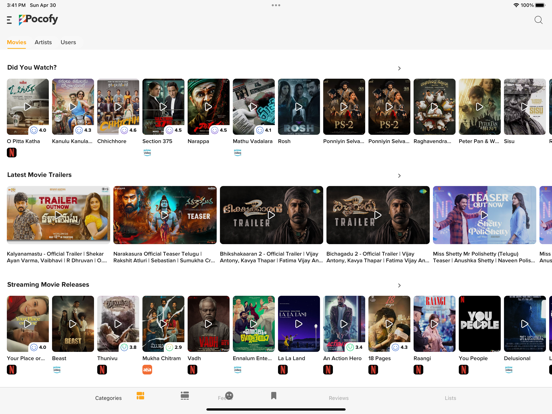Expand the Did You Watch section arrow
Viewport: 552px width, 414px height.
[x=399, y=68]
